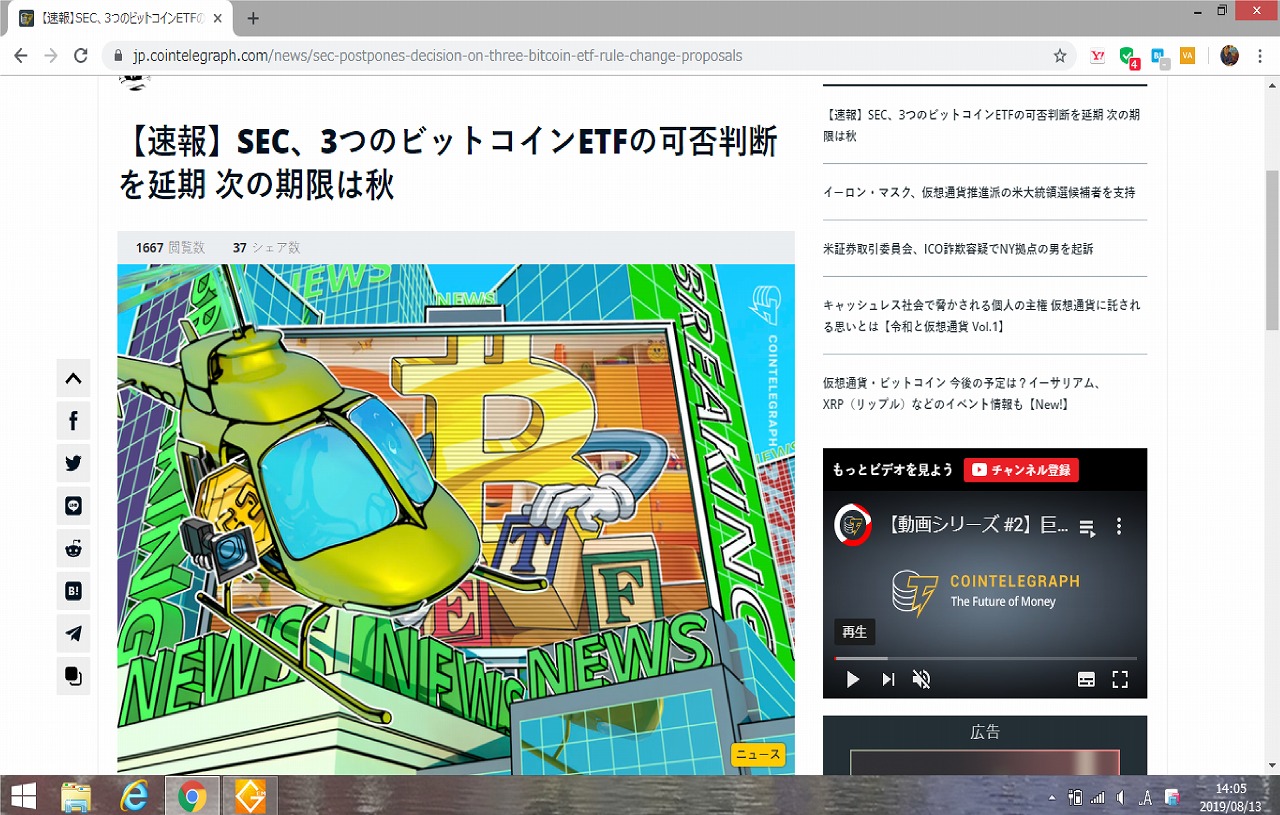Share article via LINE icon
1280x815 pixels.
click(73, 506)
